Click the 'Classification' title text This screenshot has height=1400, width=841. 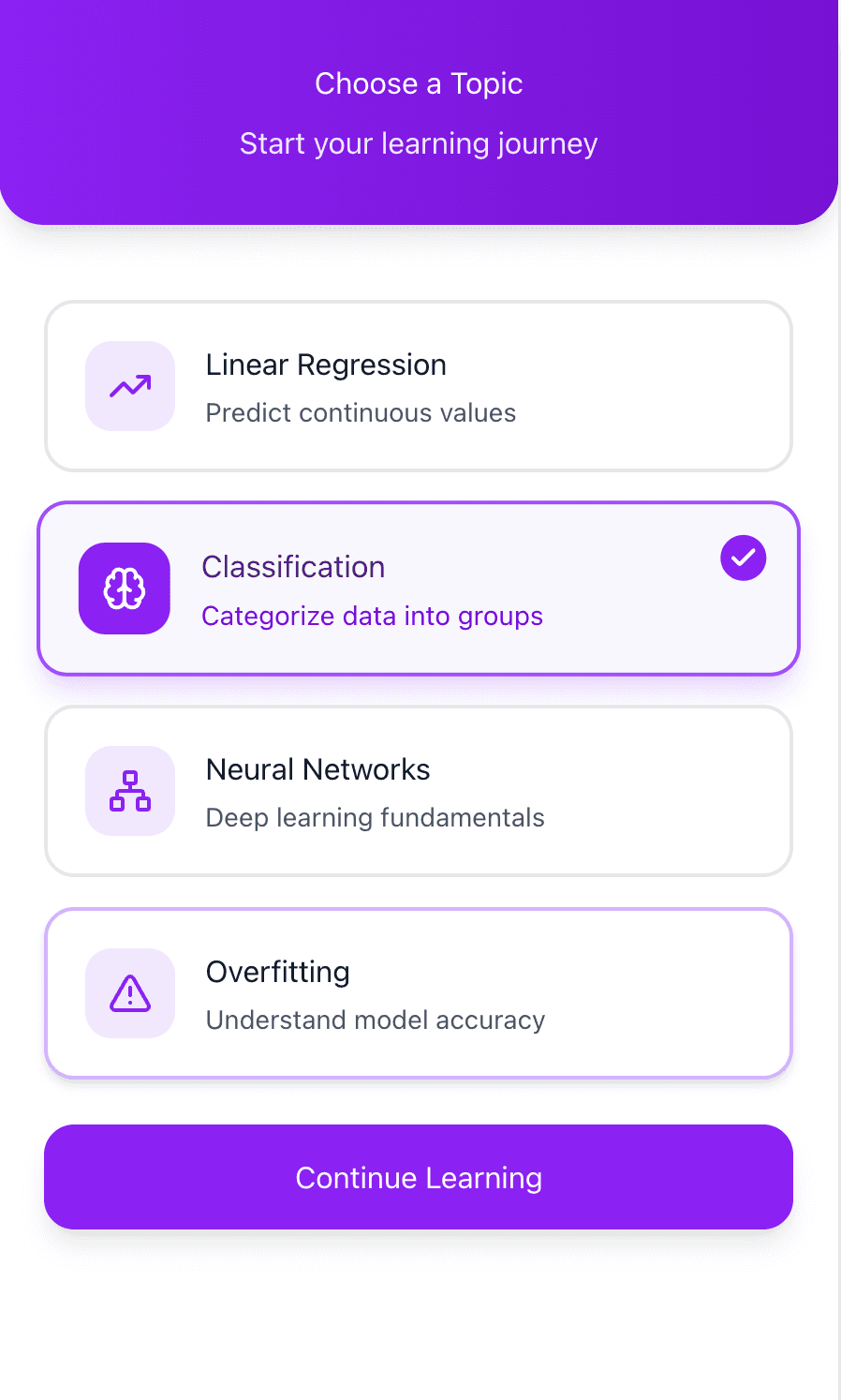click(293, 567)
